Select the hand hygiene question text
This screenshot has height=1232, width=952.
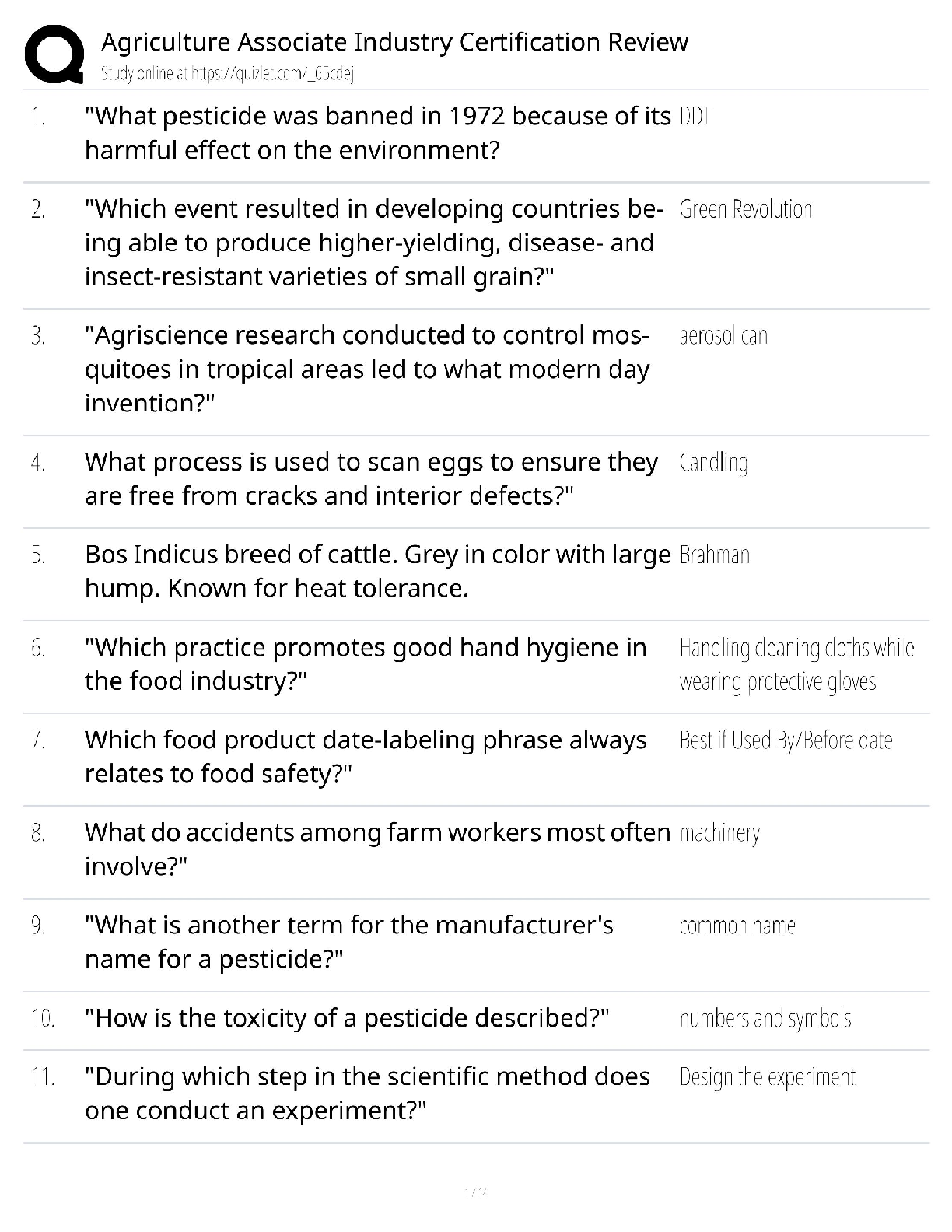(366, 664)
